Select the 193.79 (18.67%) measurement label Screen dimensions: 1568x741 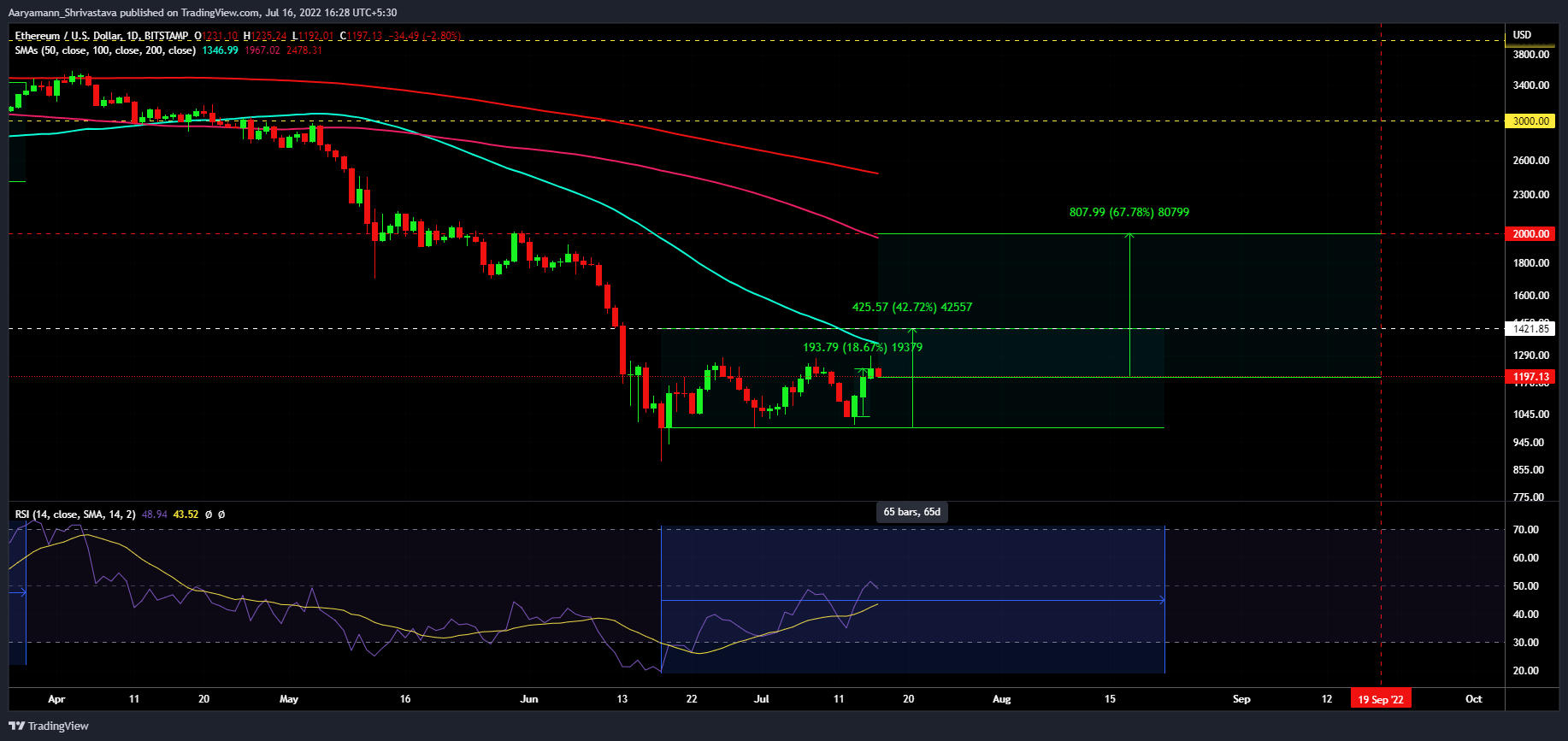tap(863, 347)
